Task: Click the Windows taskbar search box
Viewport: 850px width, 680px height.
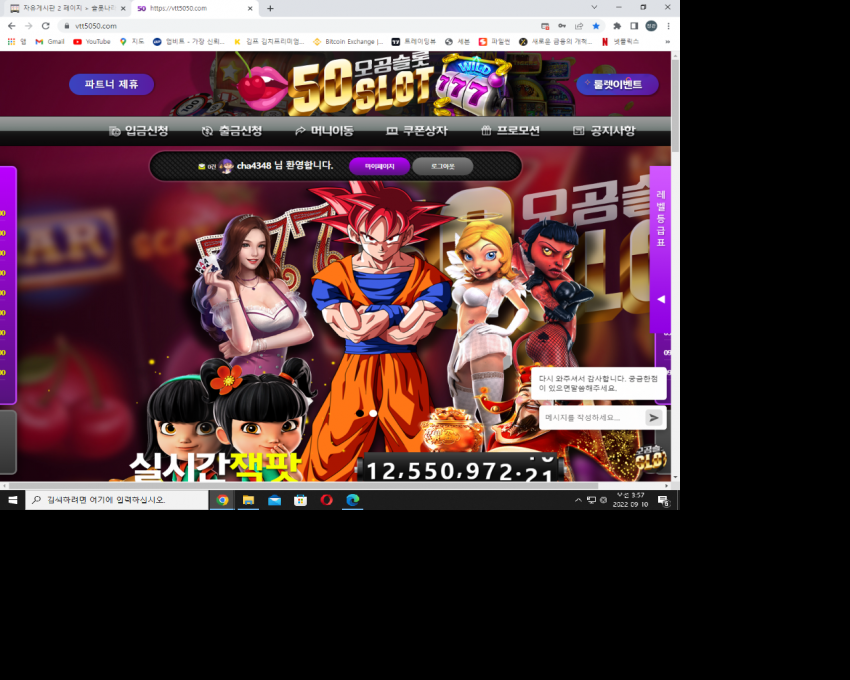Action: pos(117,500)
